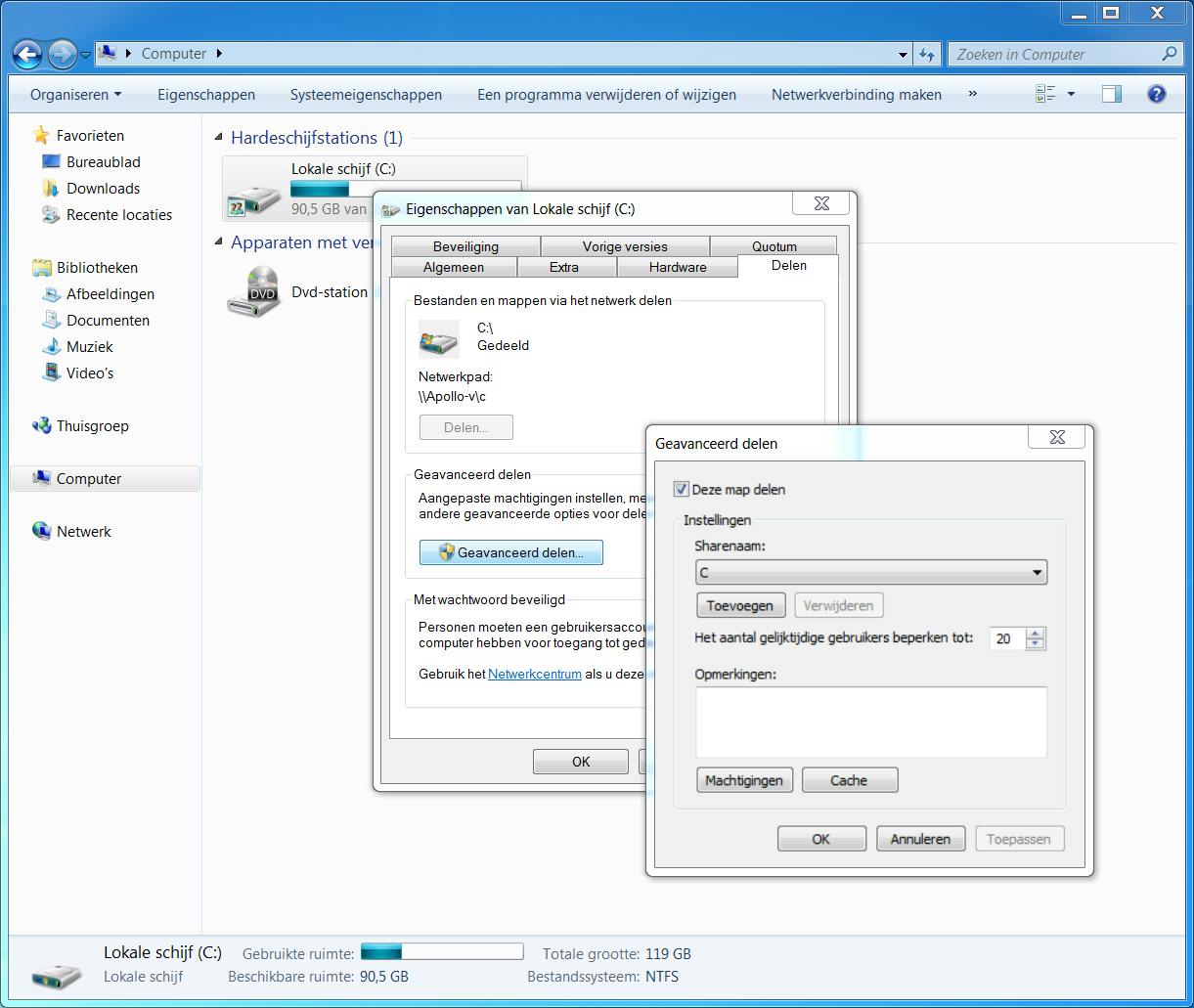Click the Cache button
The height and width of the screenshot is (1008, 1194).
click(x=849, y=780)
